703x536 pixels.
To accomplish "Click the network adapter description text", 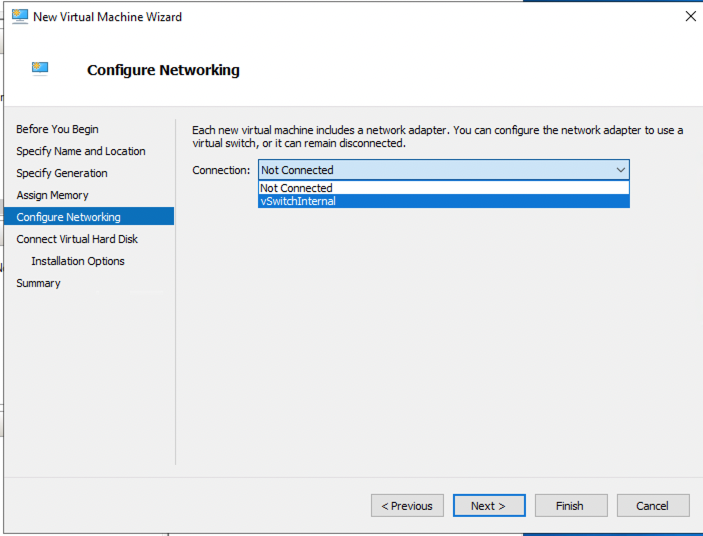I will pos(438,137).
